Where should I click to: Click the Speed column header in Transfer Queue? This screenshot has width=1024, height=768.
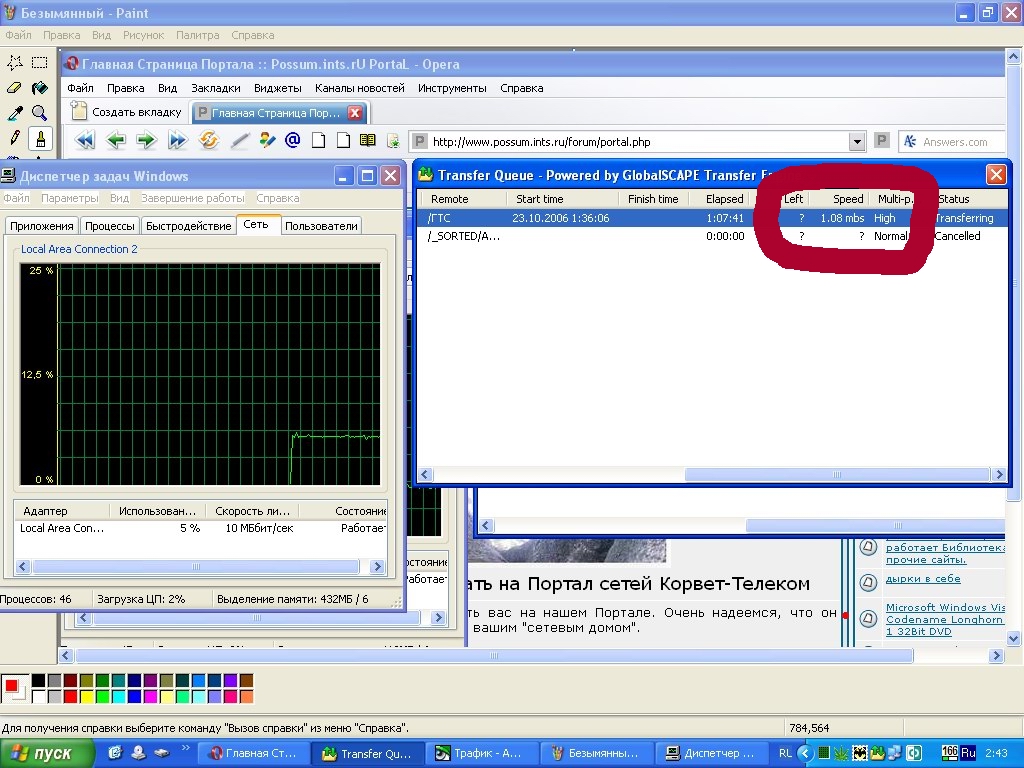tap(847, 199)
